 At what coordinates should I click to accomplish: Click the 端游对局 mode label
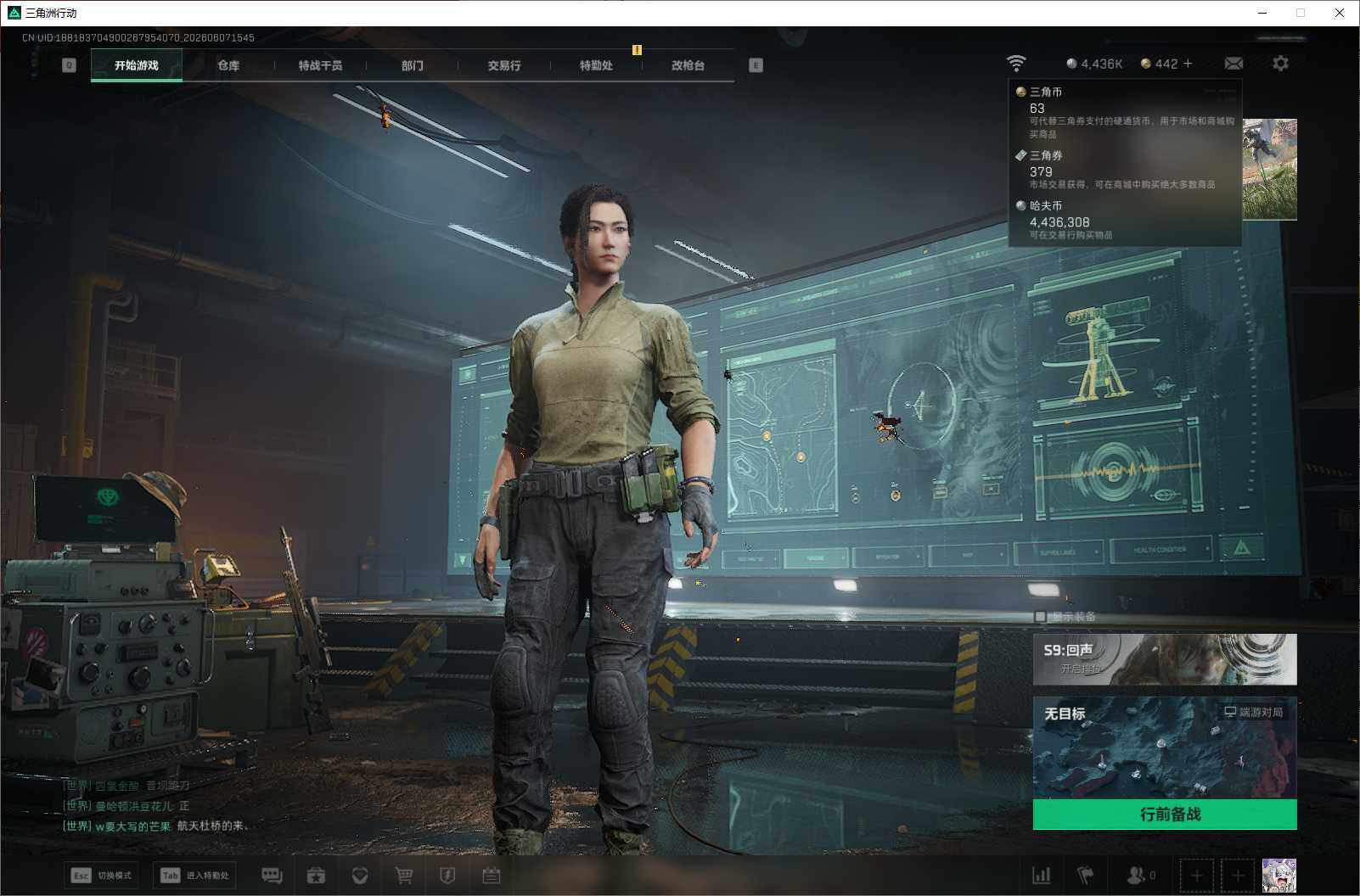click(1253, 712)
